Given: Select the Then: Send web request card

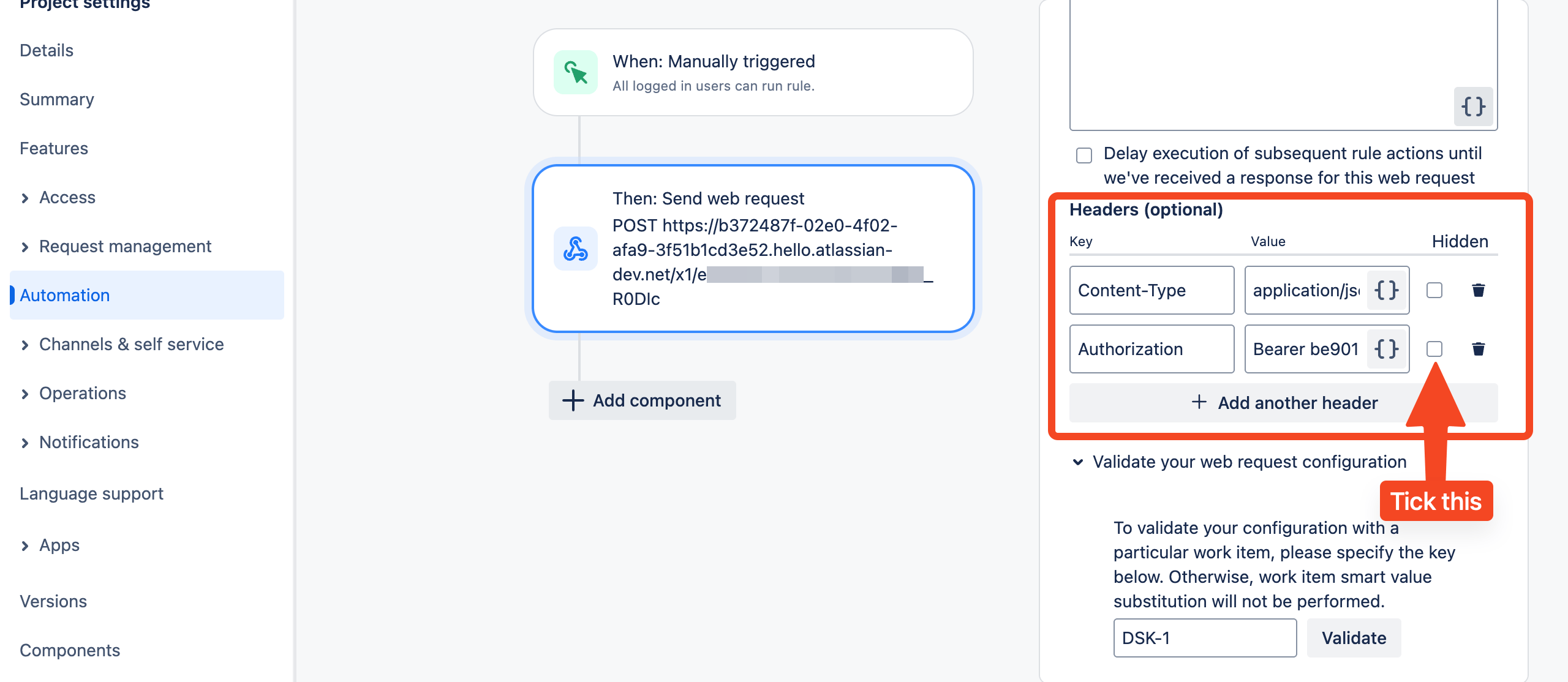Looking at the screenshot, I should pos(753,249).
